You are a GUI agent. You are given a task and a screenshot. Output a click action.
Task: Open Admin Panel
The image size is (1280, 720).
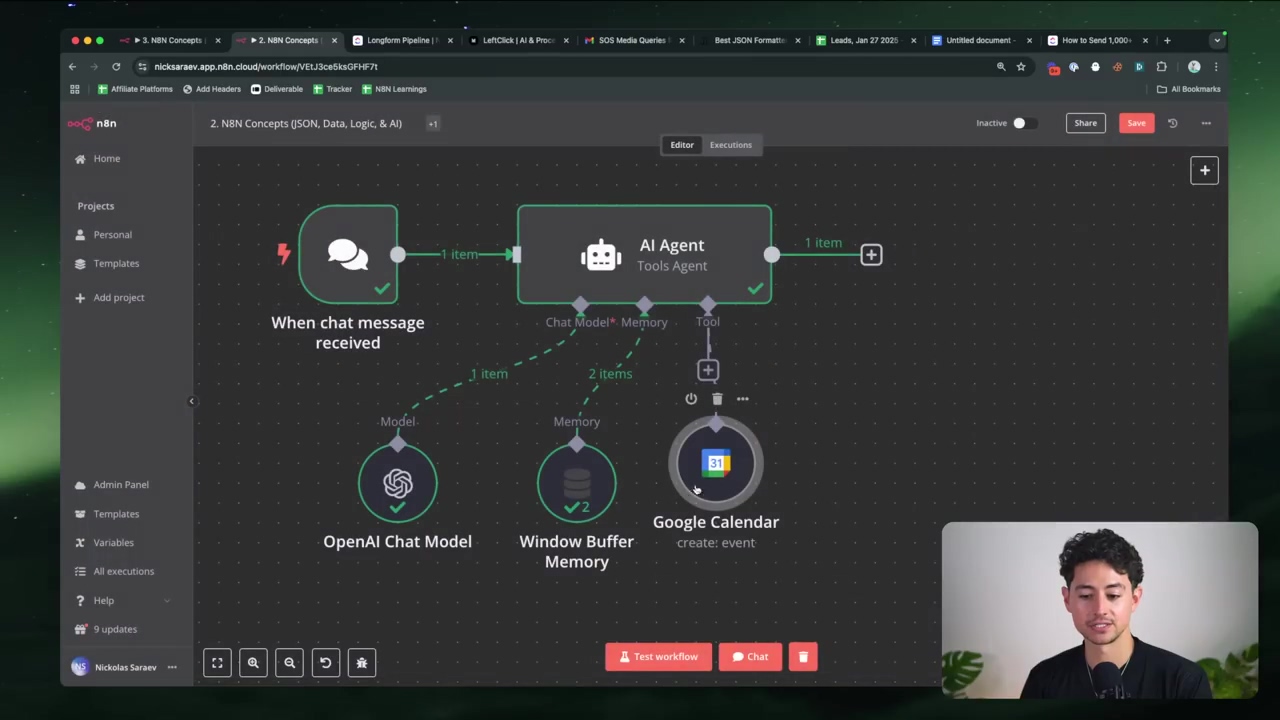click(x=111, y=484)
